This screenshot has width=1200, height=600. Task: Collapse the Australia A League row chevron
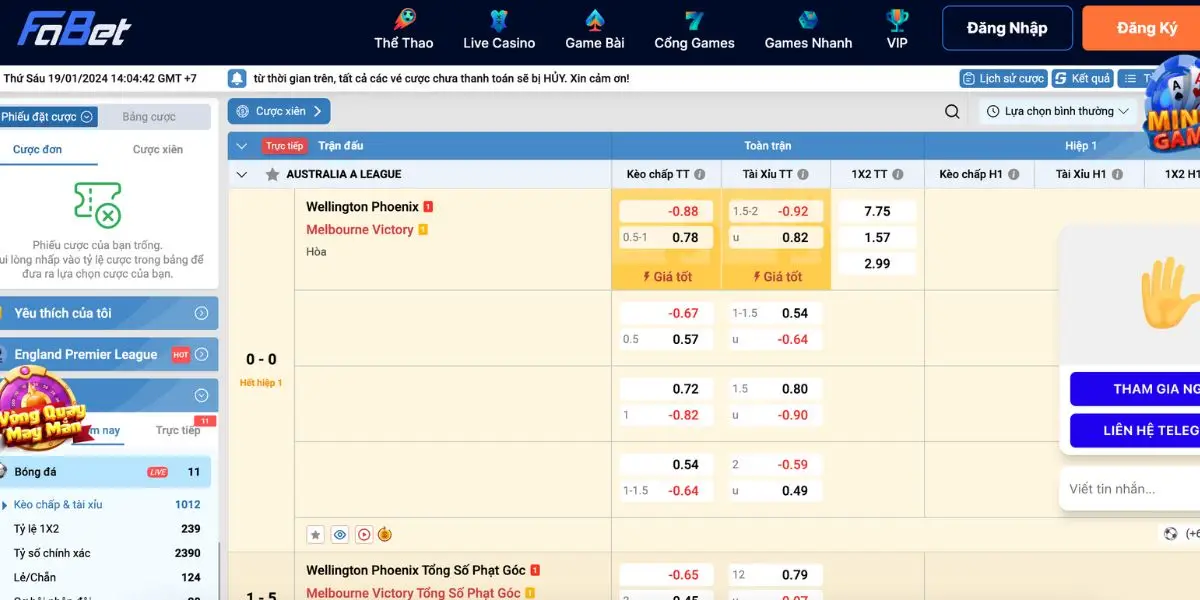pyautogui.click(x=241, y=174)
